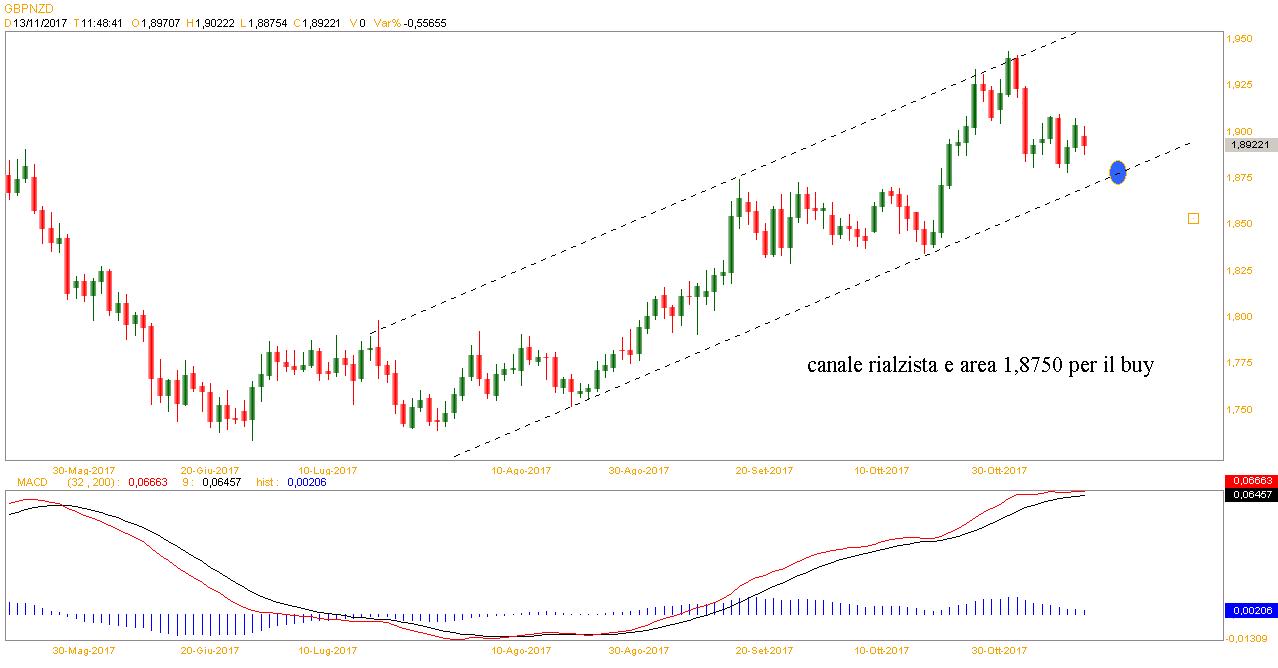The image size is (1278, 668).
Task: Click the 'canale rialzista' annotation text
Action: (x=980, y=366)
